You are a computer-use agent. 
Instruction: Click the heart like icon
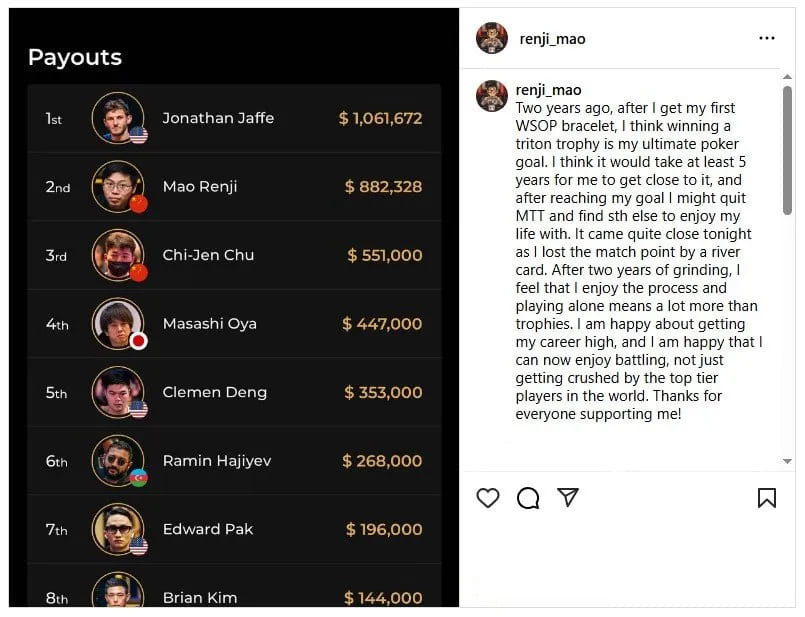pos(488,498)
